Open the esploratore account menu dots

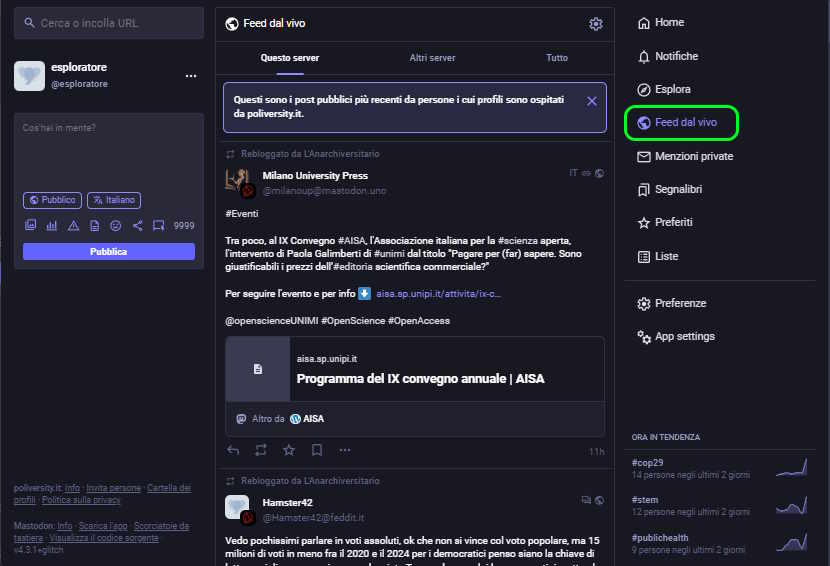coord(191,76)
